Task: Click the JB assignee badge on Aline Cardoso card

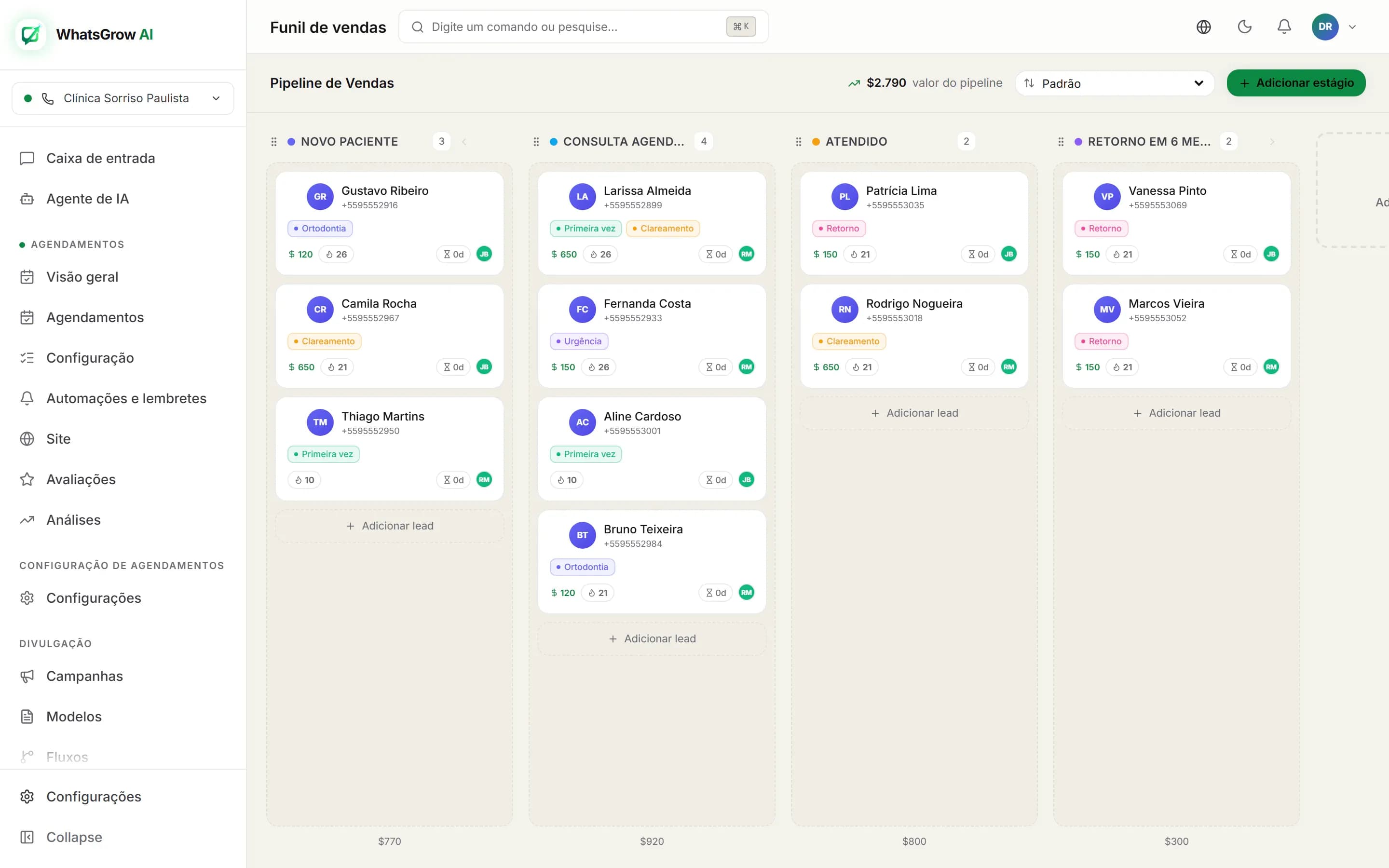Action: [747, 479]
